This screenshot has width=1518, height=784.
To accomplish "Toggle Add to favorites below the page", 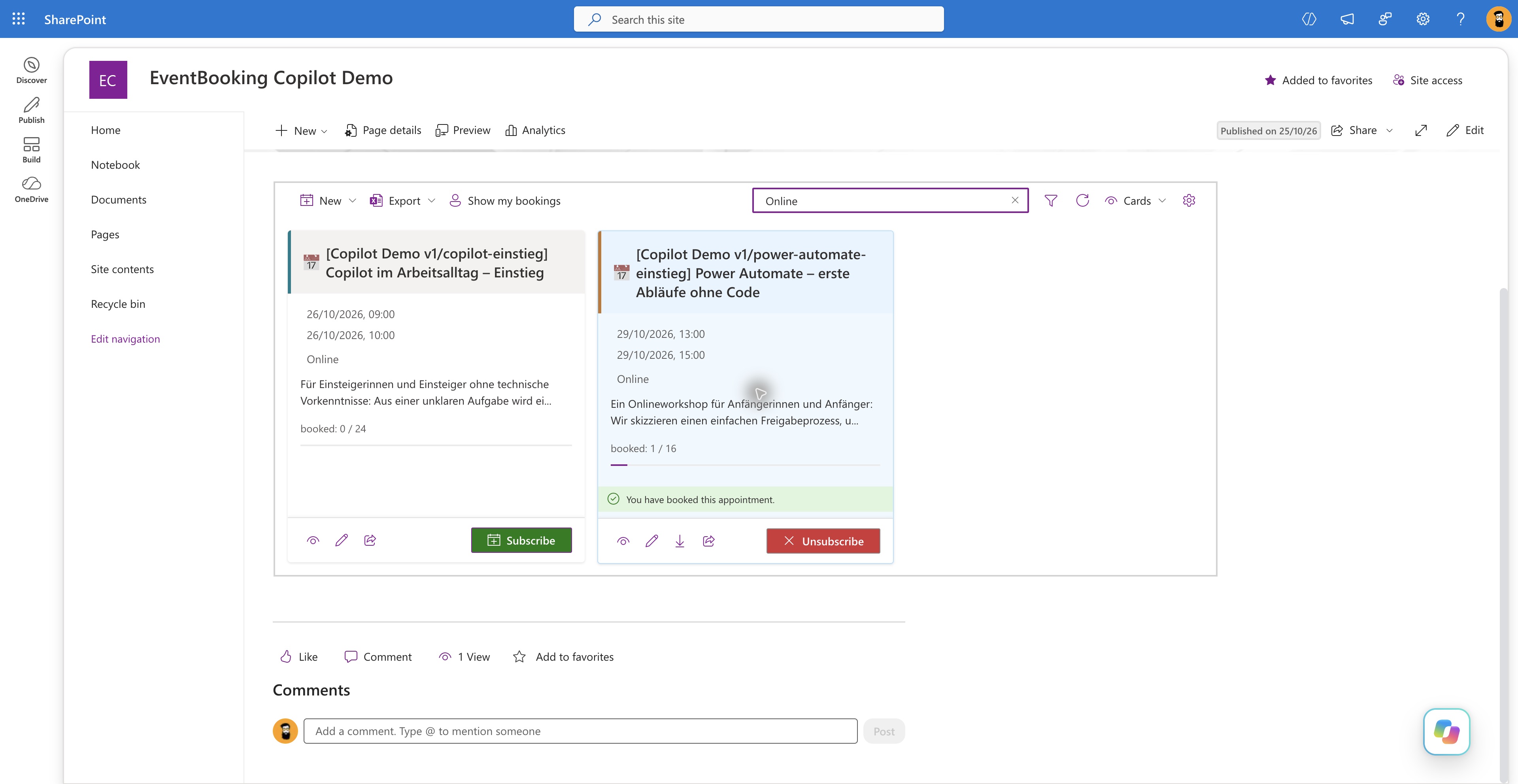I will tap(563, 656).
